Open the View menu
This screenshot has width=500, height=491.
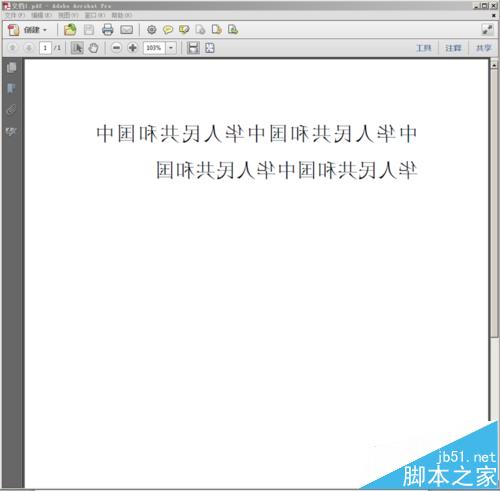[x=68, y=15]
